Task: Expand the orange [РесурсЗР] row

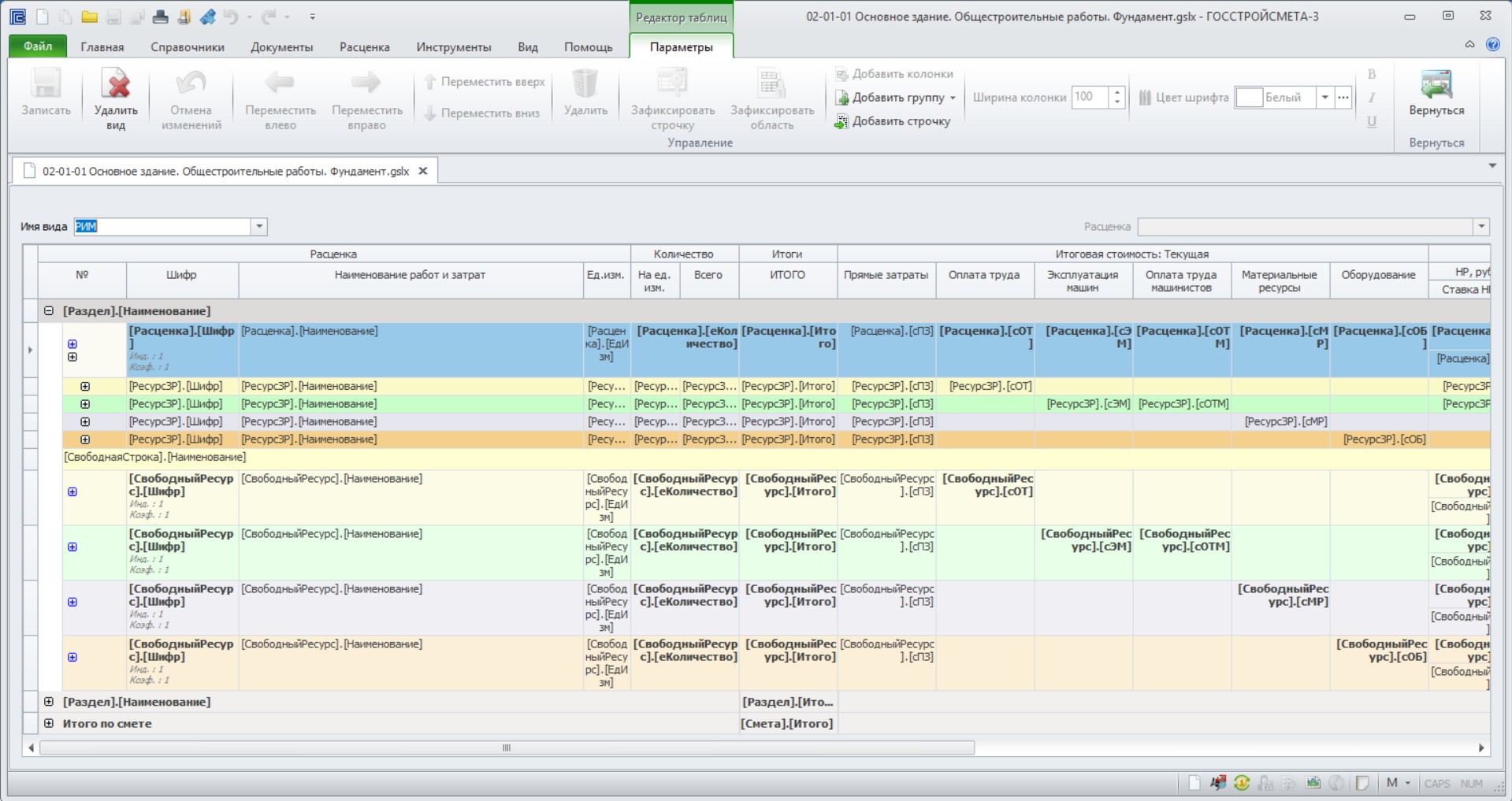Action: pyautogui.click(x=85, y=439)
